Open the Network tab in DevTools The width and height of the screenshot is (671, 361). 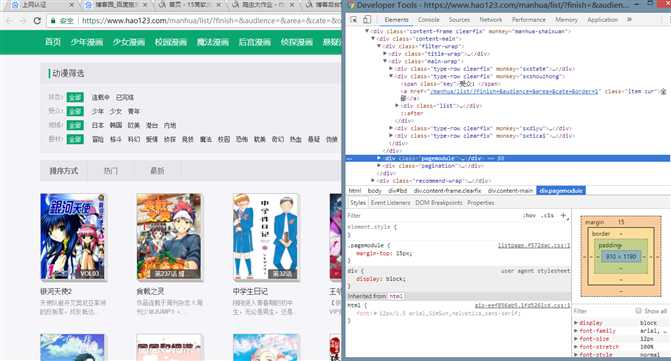click(490, 20)
